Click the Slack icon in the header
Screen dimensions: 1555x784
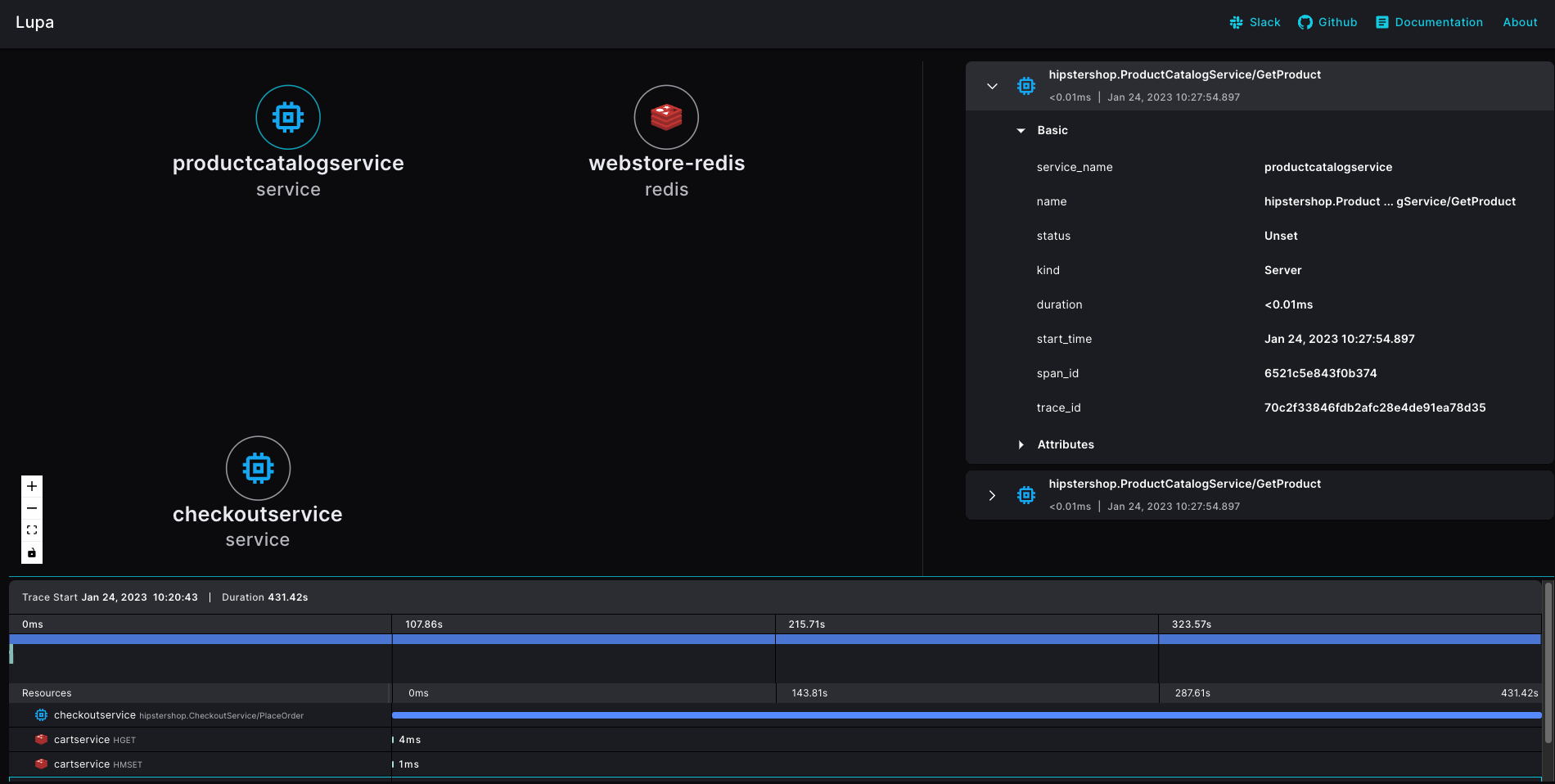[1235, 22]
